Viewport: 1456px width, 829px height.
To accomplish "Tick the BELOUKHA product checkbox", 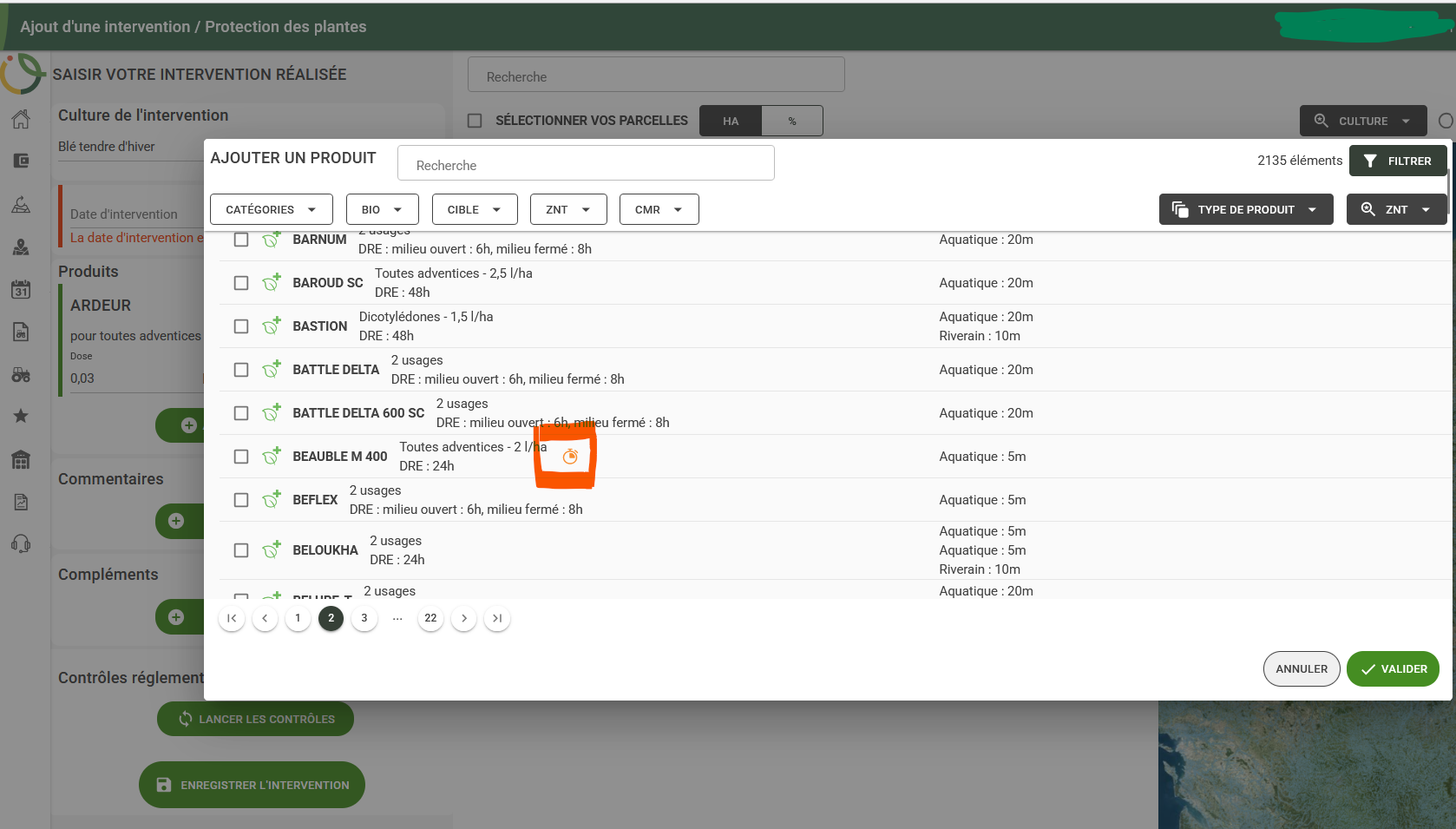I will (241, 550).
